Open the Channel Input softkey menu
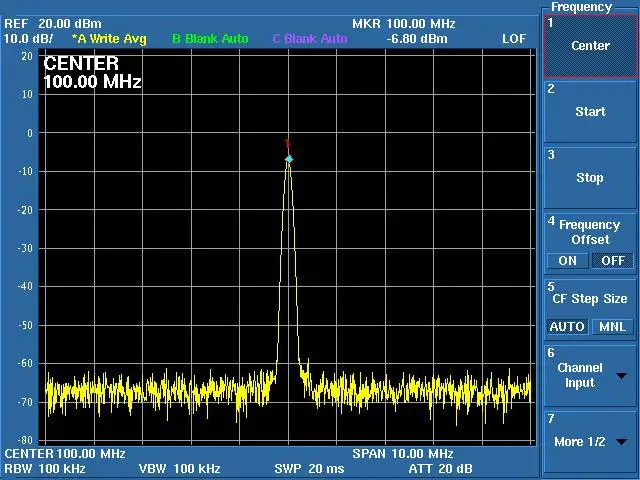Screen dimensions: 640x480 point(590,376)
